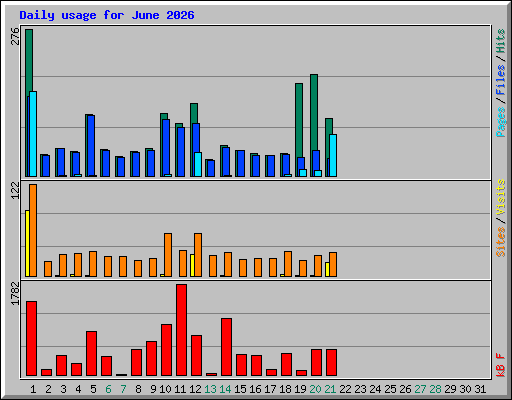Click day number 9 on the x-axis

(x=153, y=389)
